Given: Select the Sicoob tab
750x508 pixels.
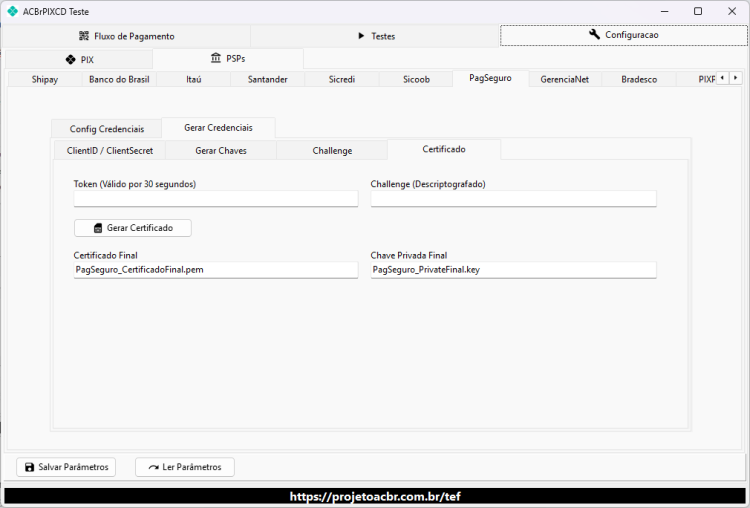Looking at the screenshot, I should pyautogui.click(x=416, y=79).
